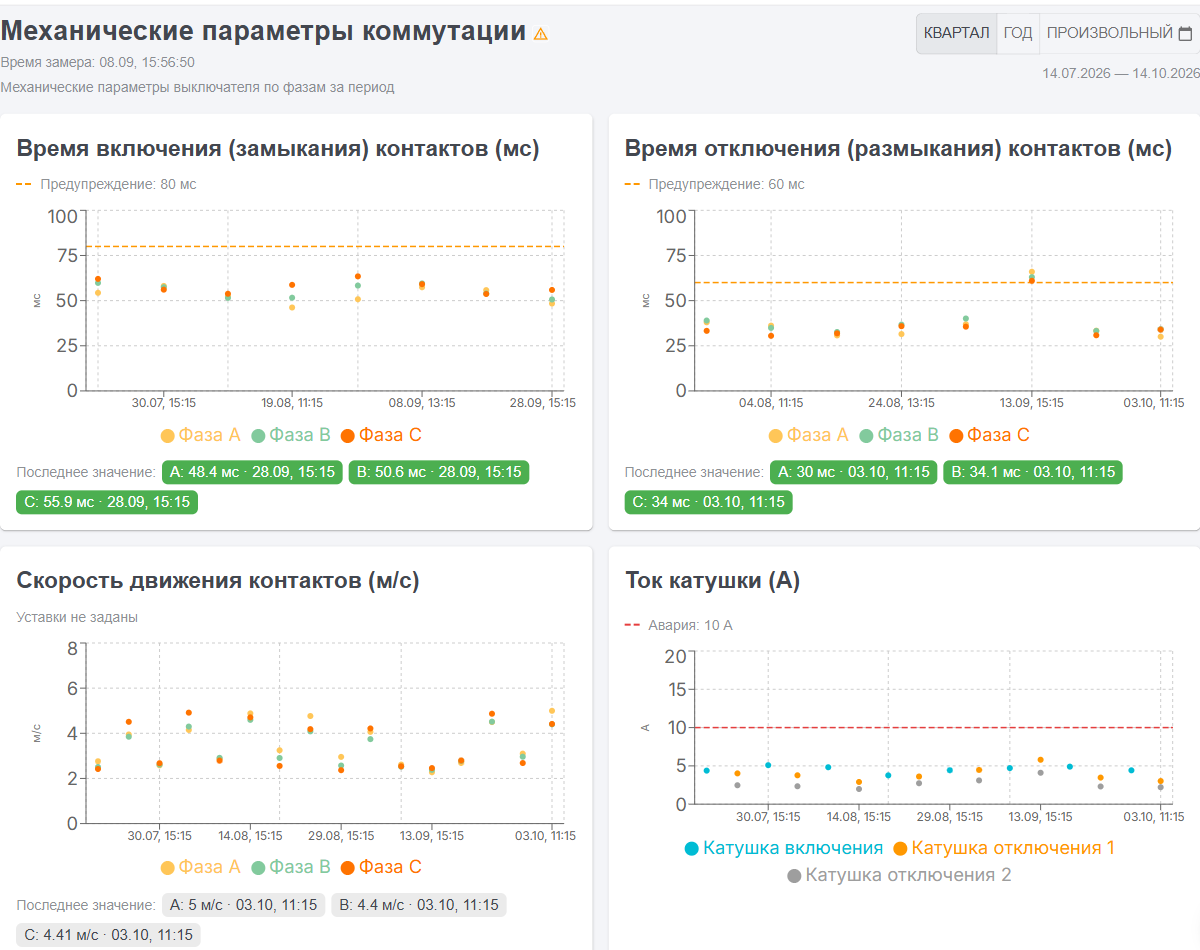This screenshot has width=1200, height=950.
Task: Click the badge C: 55.9 мс · 28.09, 15:15
Action: 107,502
